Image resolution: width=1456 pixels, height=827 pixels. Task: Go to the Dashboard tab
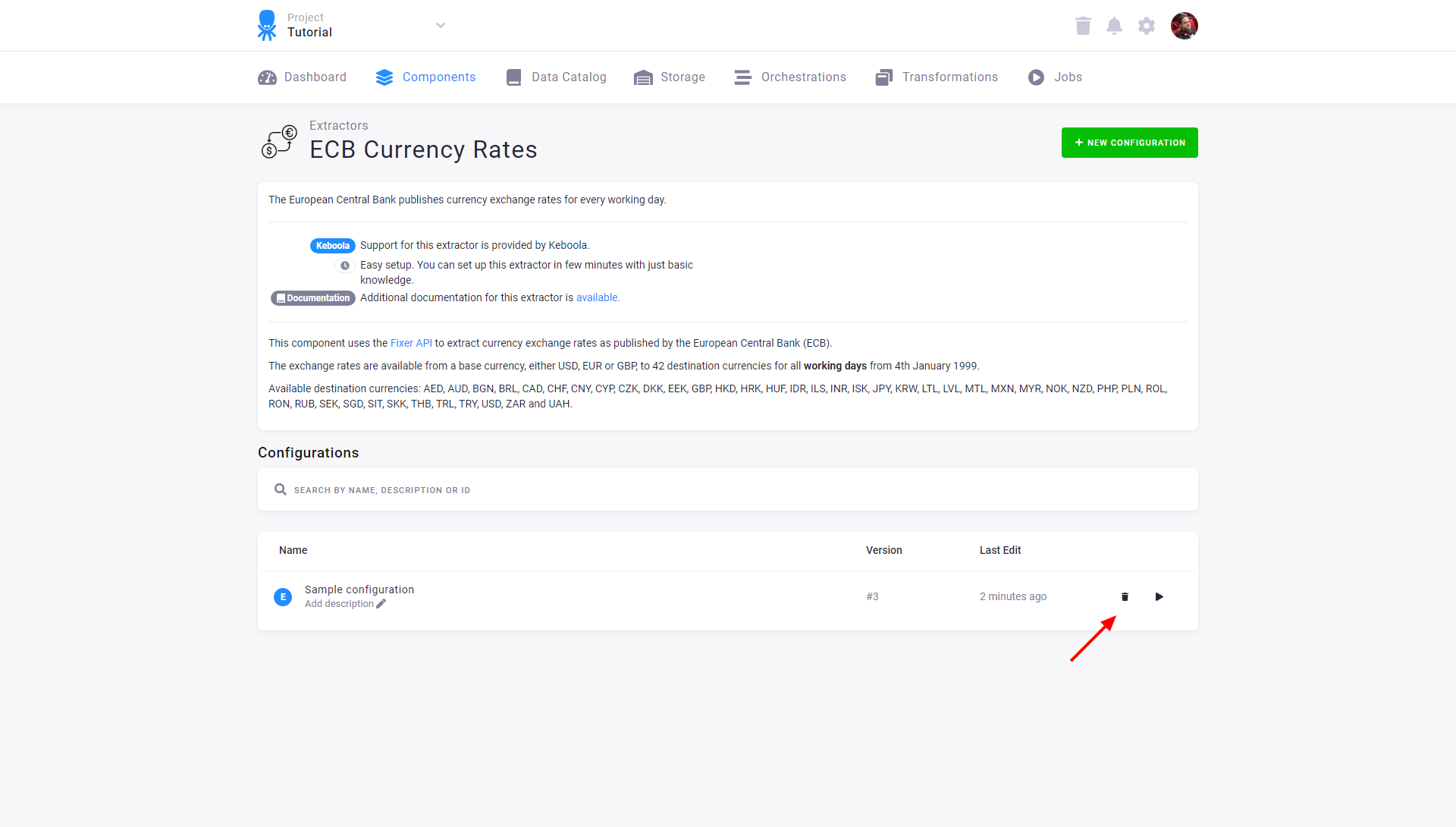302,77
